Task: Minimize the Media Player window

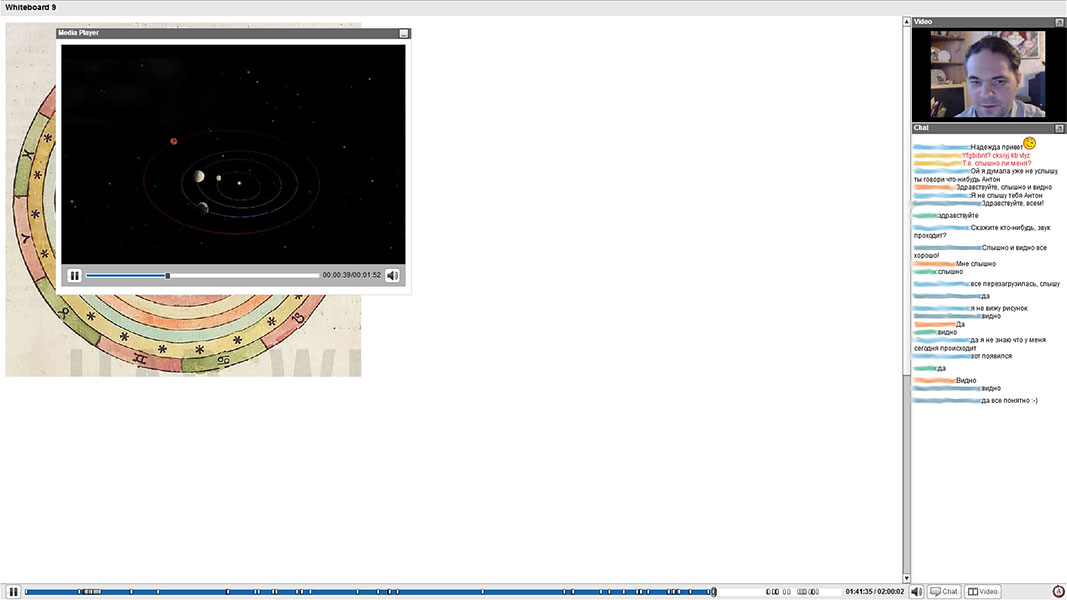Action: click(x=404, y=33)
